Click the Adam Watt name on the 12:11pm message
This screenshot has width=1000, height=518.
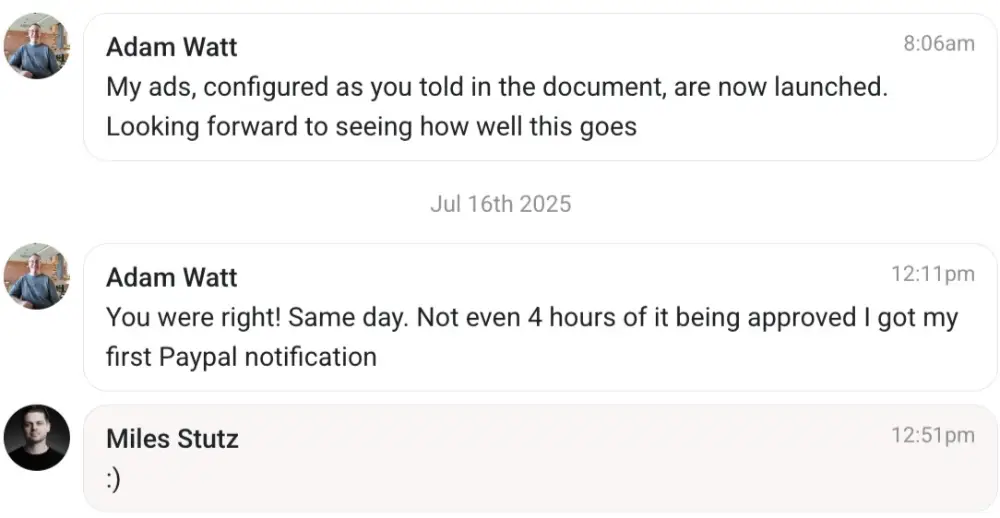click(172, 277)
